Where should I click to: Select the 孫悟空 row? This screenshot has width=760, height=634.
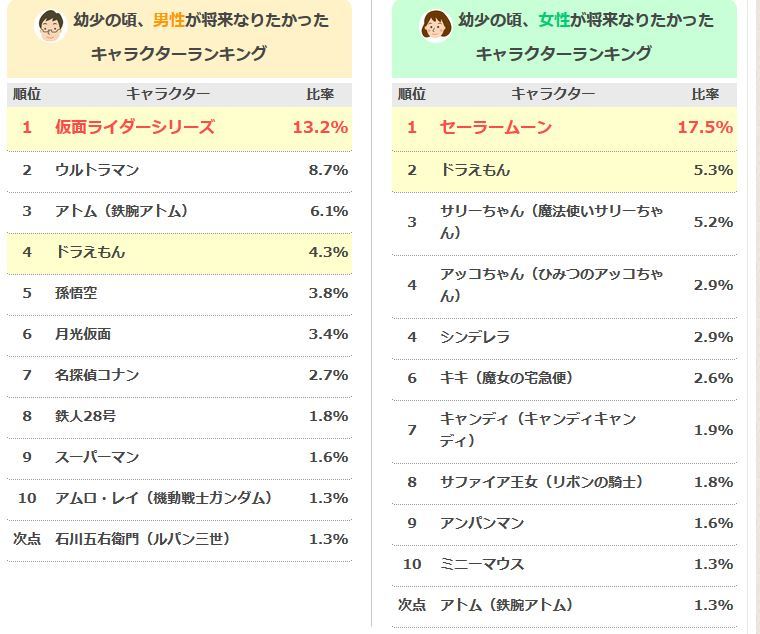tap(76, 293)
